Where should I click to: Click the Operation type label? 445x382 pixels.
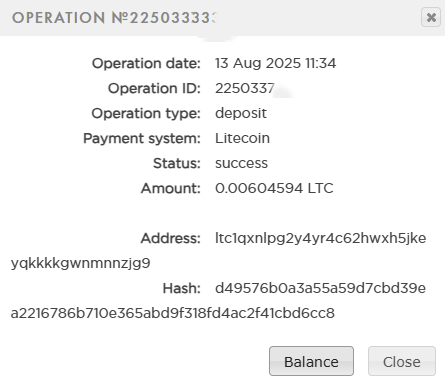146,114
